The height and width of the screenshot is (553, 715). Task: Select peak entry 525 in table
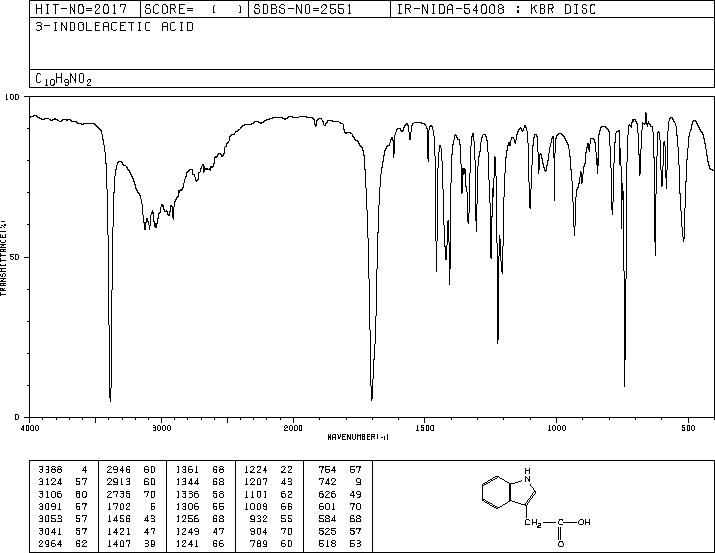coord(340,532)
